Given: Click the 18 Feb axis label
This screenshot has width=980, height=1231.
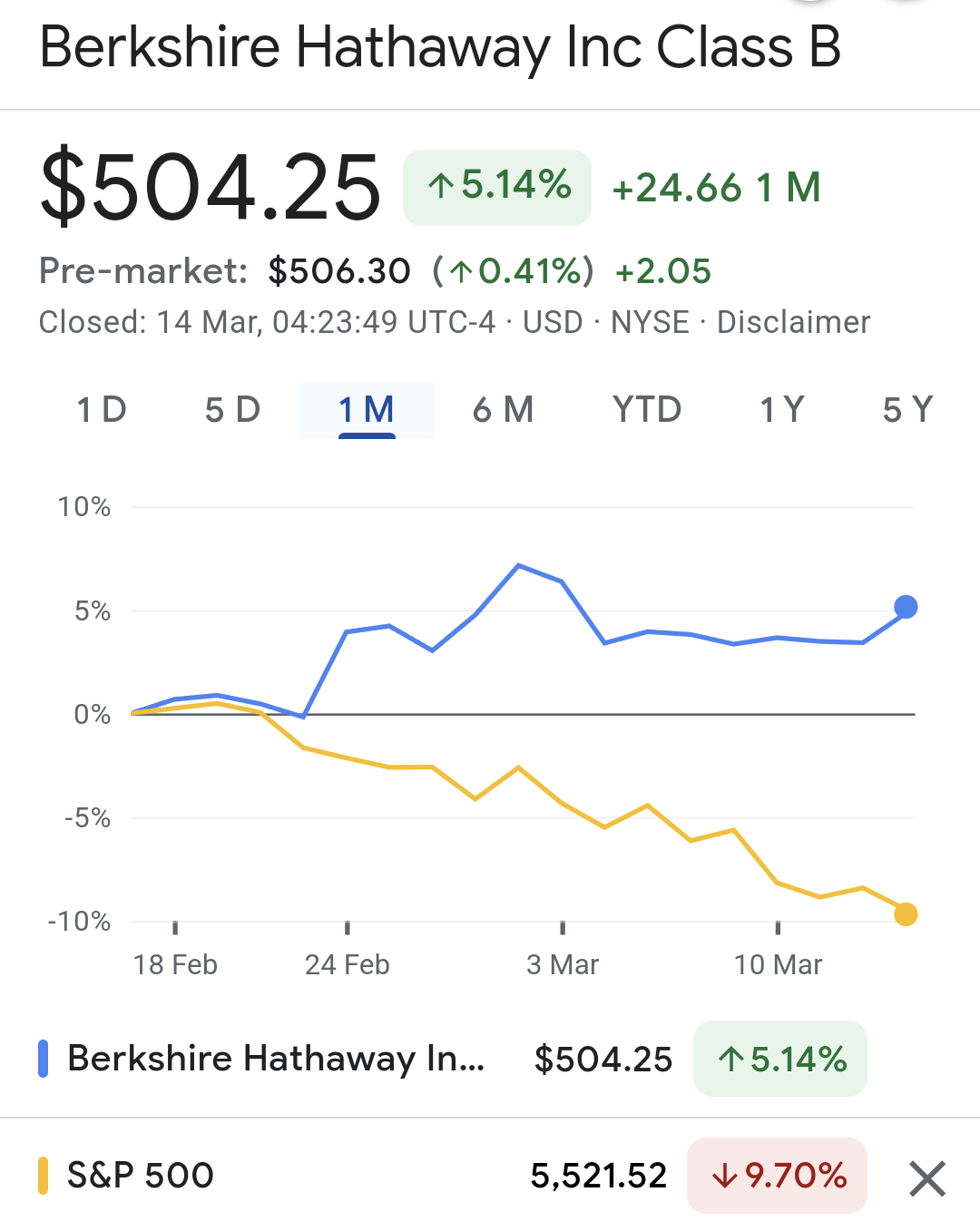Looking at the screenshot, I should click(175, 964).
